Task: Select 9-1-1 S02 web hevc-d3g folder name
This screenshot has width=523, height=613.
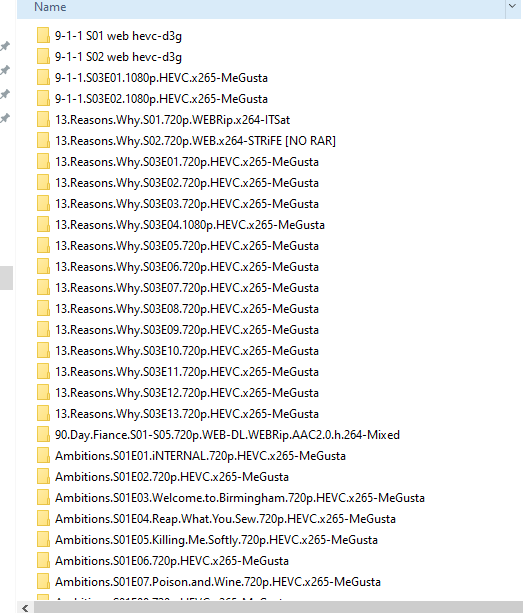Action: (x=118, y=57)
